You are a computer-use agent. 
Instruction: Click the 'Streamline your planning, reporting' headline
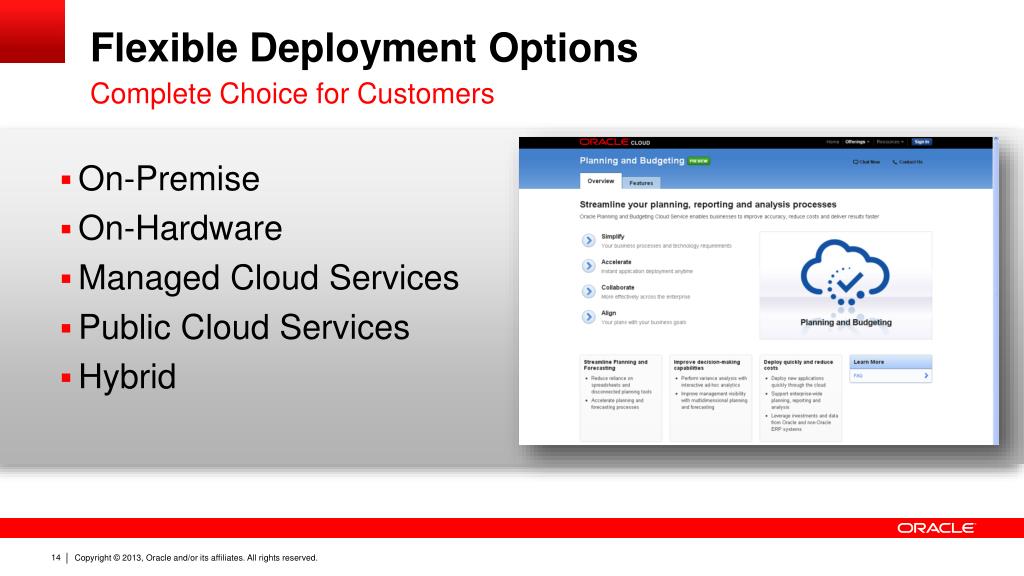click(708, 204)
